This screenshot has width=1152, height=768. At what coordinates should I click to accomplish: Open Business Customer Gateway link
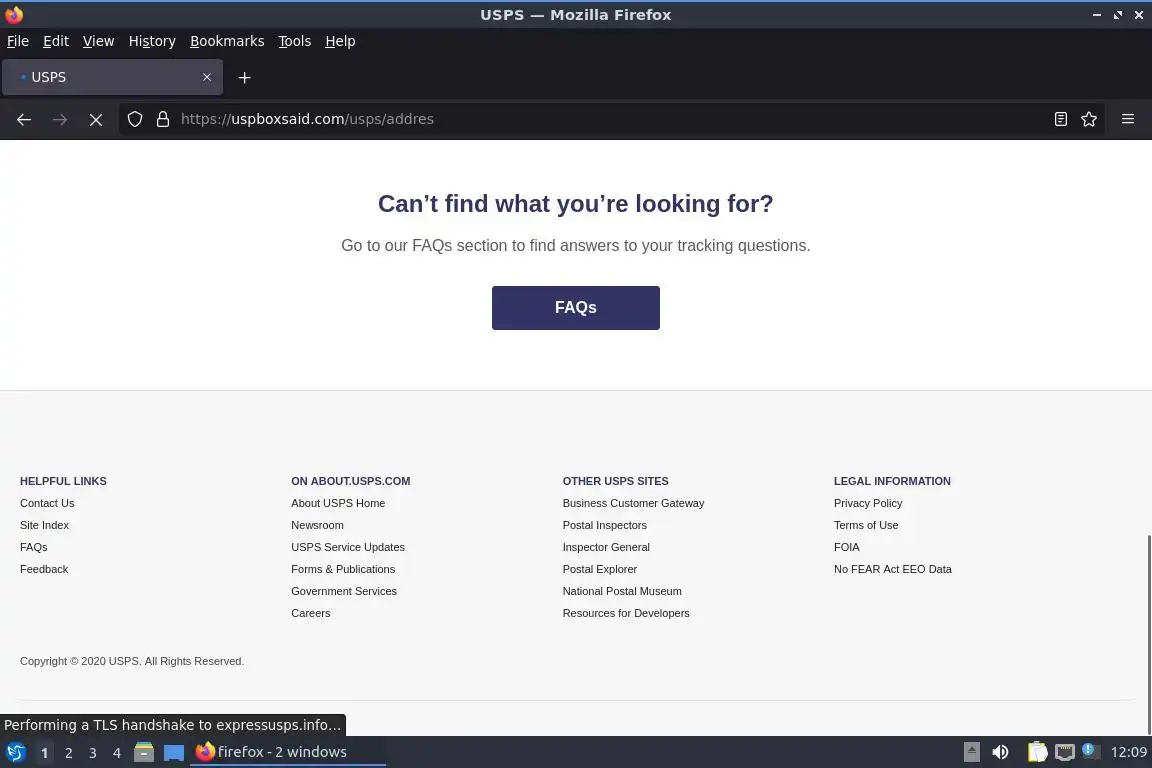tap(633, 503)
